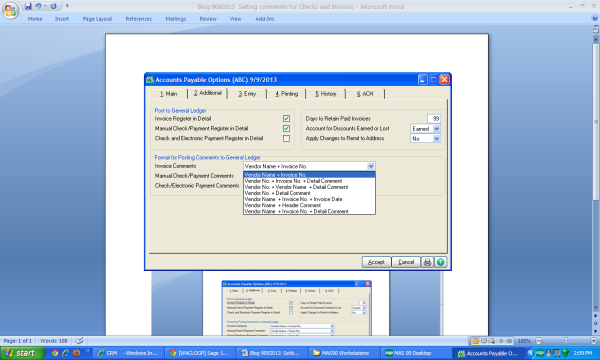This screenshot has width=600, height=360.
Task: Choose Vendor No. + Vendor Name + Detail Comment
Action: pyautogui.click(x=309, y=187)
